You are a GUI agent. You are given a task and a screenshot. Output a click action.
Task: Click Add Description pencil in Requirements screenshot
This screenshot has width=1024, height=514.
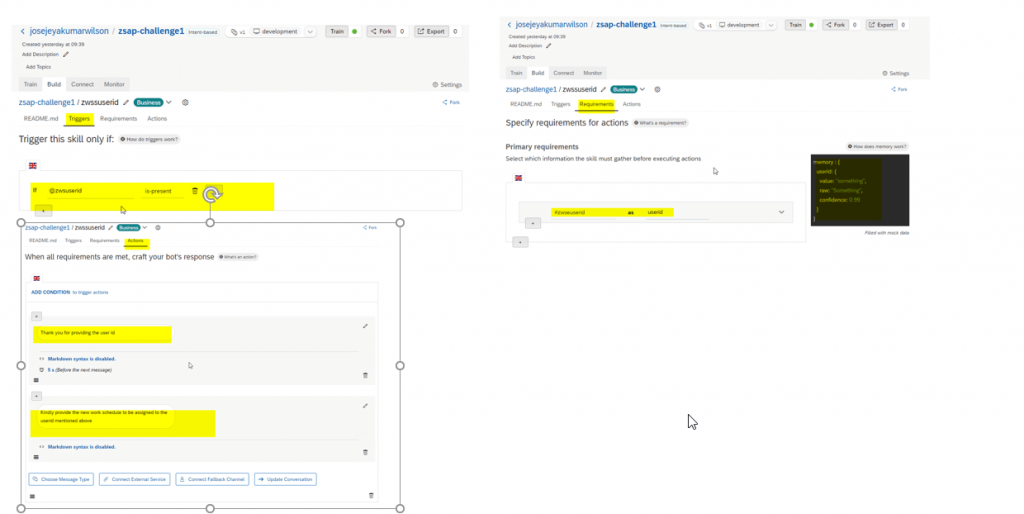549,46
